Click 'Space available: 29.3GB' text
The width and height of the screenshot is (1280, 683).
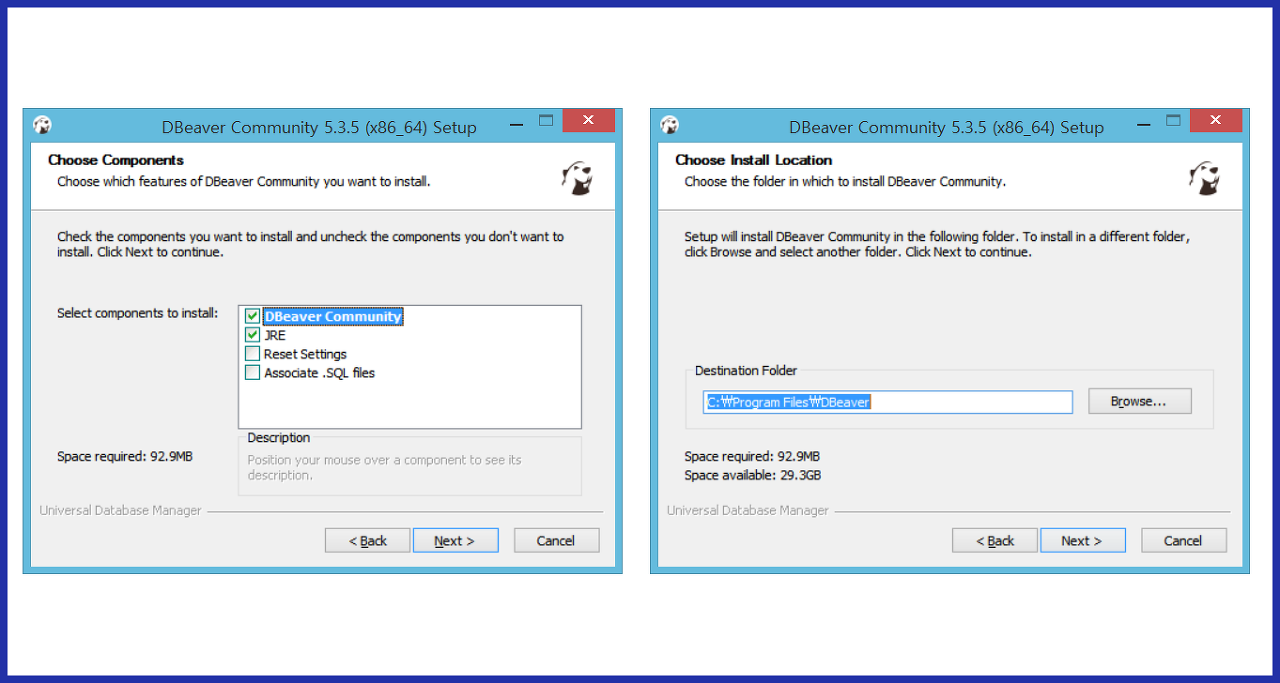point(753,475)
